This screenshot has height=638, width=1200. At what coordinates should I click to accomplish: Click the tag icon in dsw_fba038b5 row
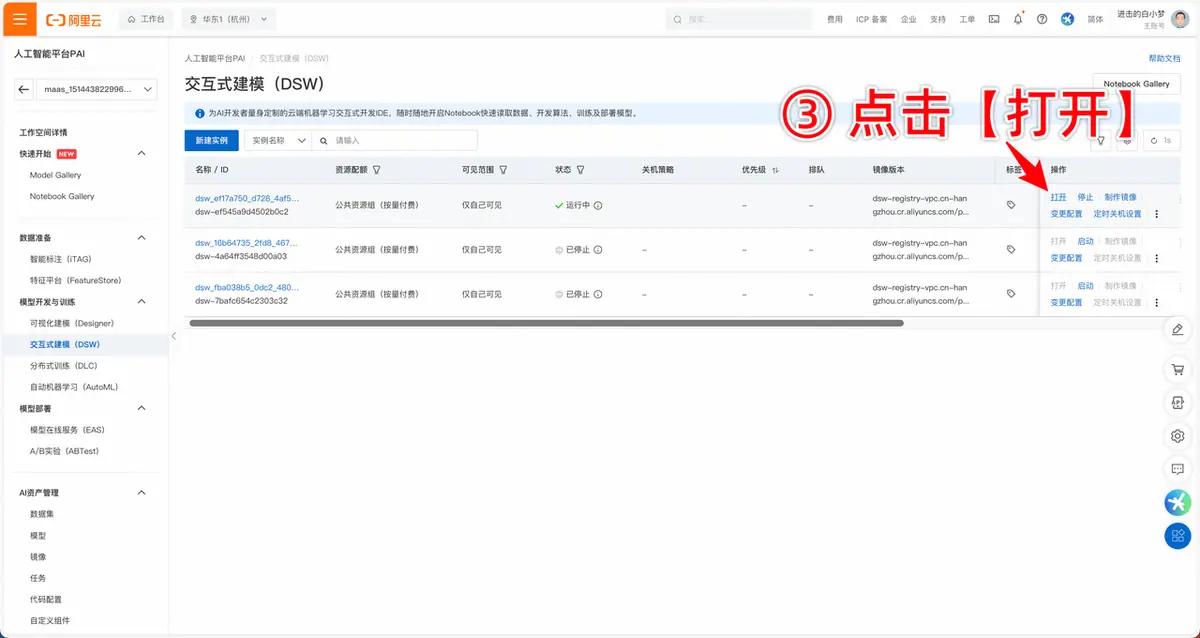pos(1011,294)
